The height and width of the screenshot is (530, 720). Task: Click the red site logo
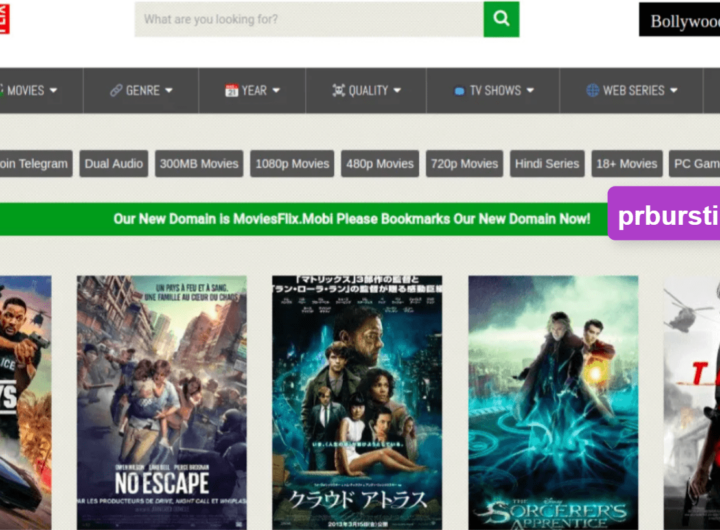coord(4,19)
